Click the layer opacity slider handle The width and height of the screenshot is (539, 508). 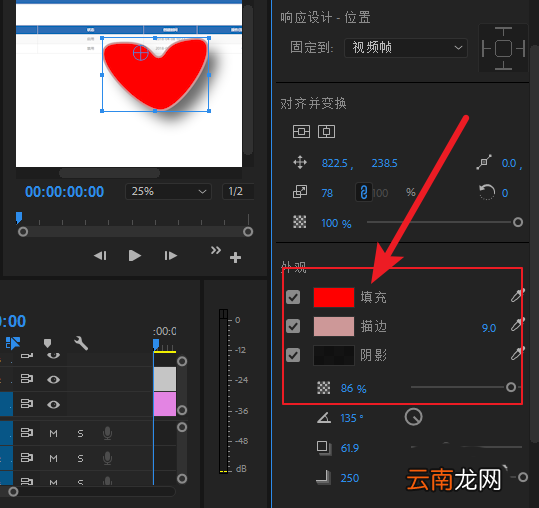[518, 222]
